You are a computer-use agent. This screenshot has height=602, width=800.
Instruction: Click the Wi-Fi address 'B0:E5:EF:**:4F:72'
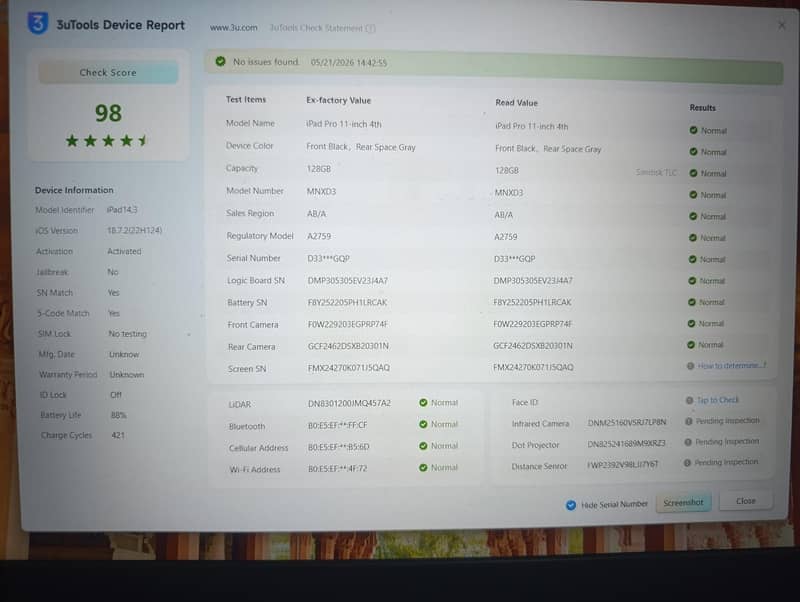(x=337, y=468)
